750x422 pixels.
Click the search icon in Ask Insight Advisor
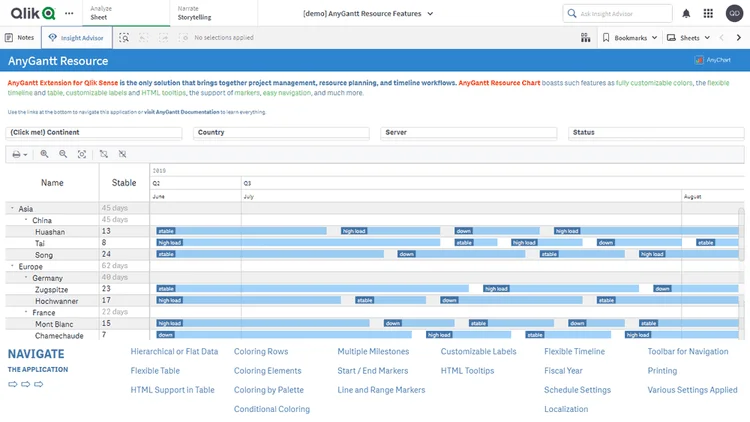[x=572, y=13]
